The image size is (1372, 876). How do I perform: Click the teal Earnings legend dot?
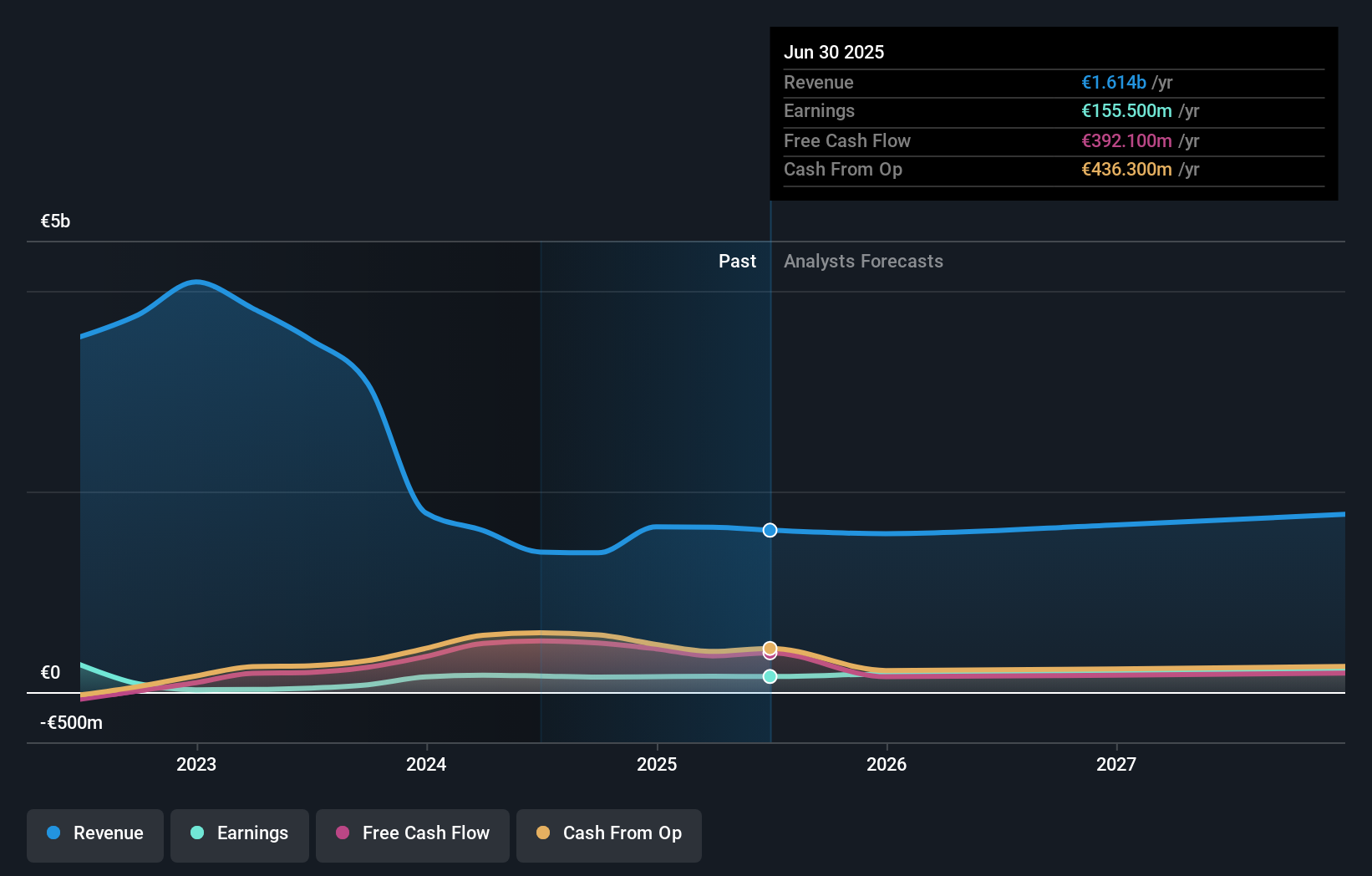click(x=197, y=833)
